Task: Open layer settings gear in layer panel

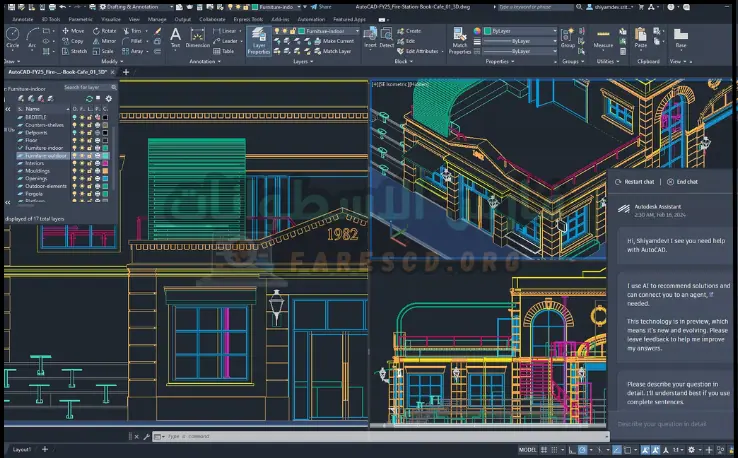Action: tap(108, 98)
